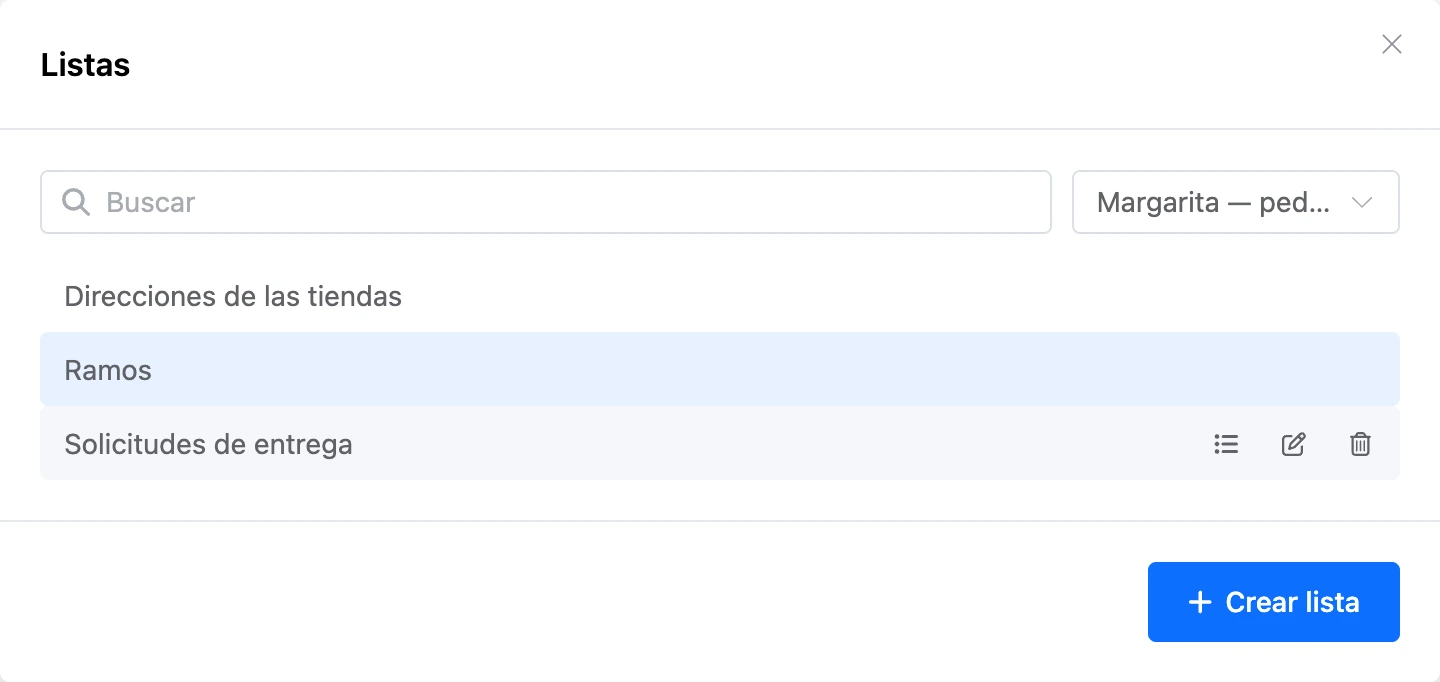Delete Solicitudes de entrega with the trash icon
Screen dimensions: 1440x682
pyautogui.click(x=1360, y=444)
